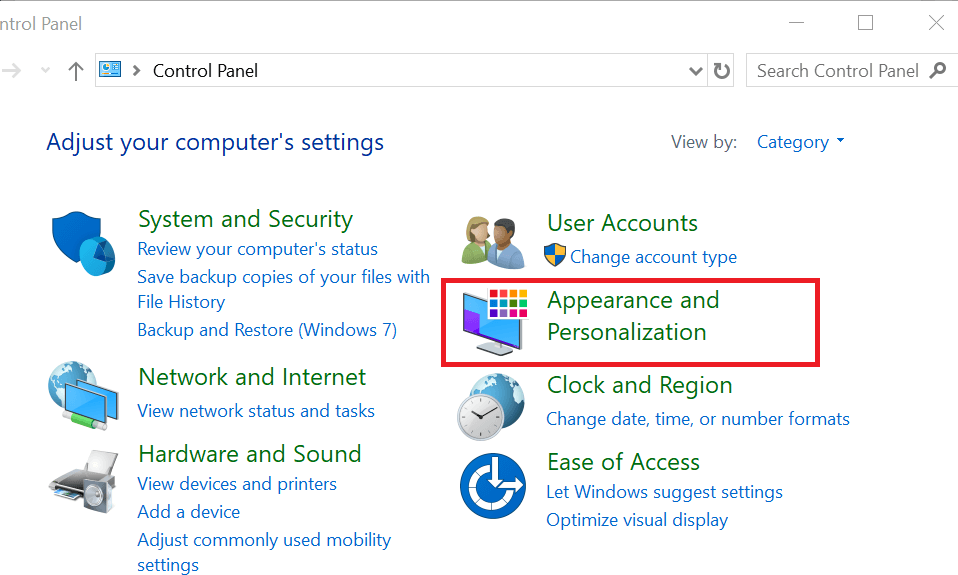Expand the address bar history dropdown

pyautogui.click(x=697, y=71)
